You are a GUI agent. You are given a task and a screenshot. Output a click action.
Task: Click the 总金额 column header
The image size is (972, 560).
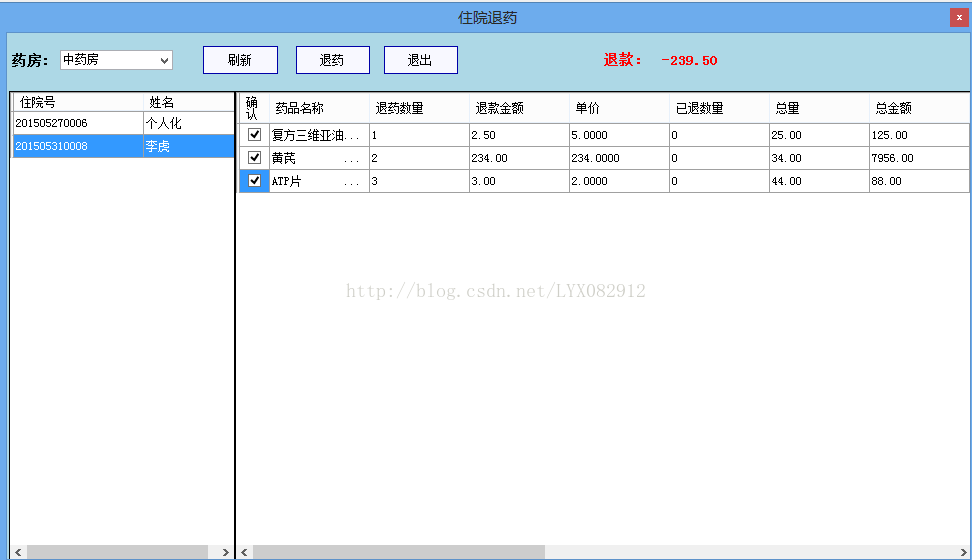tap(919, 108)
